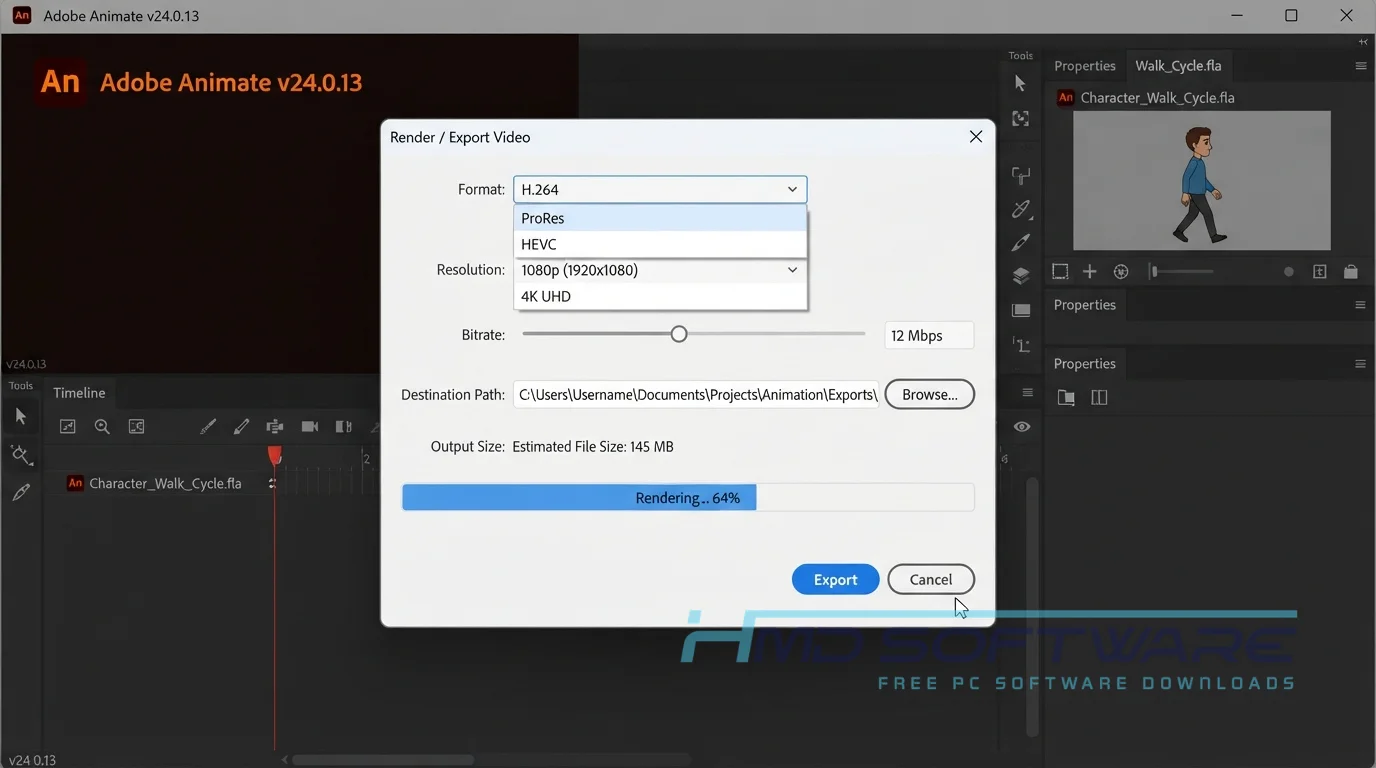Click the red timeline playhead marker
This screenshot has width=1376, height=768.
click(275, 456)
